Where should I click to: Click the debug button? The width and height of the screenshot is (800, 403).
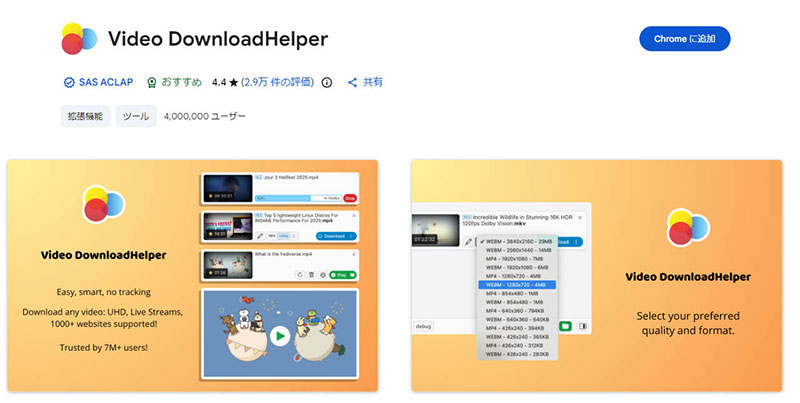tap(423, 326)
